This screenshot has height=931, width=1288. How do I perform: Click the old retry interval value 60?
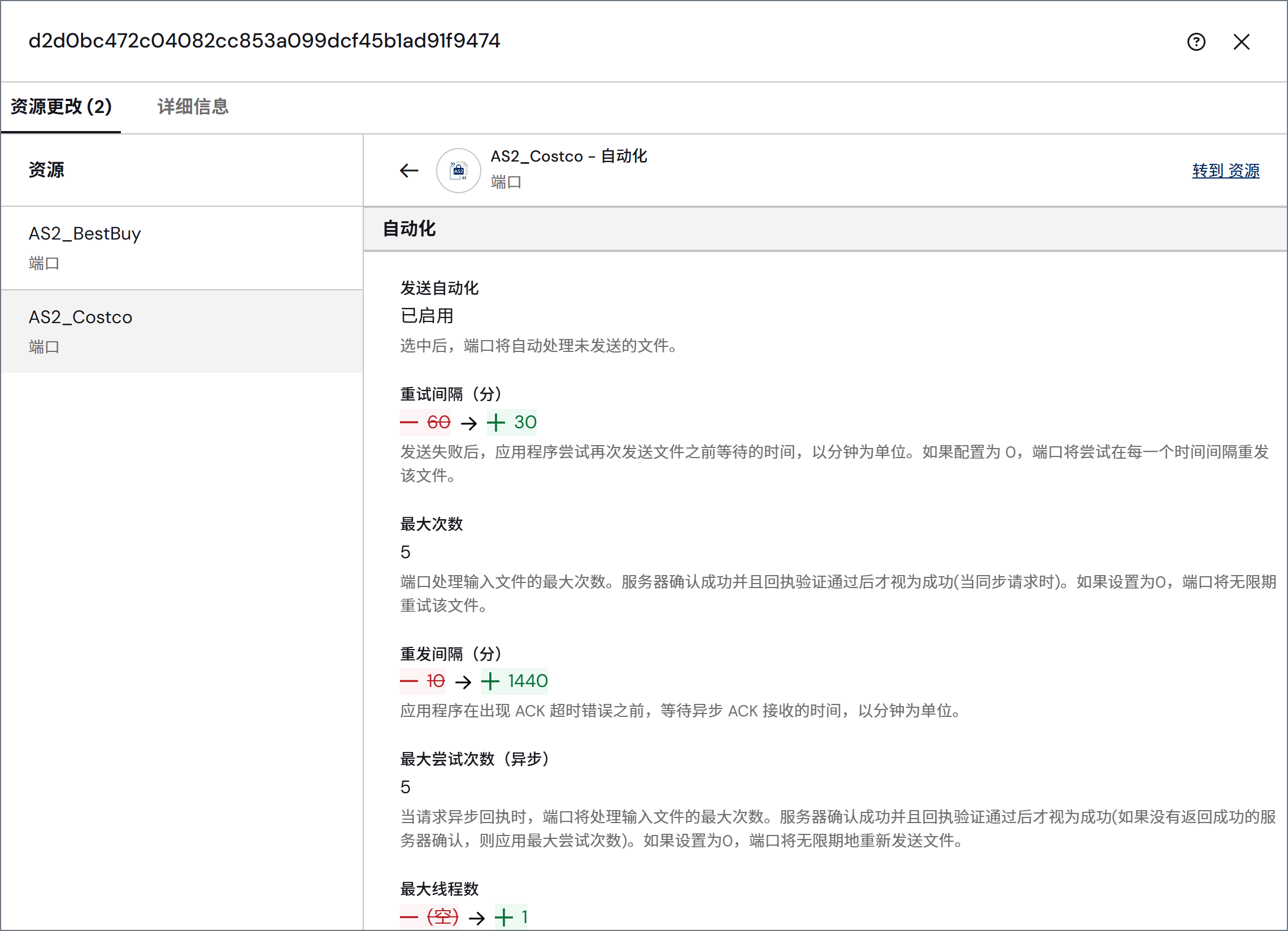pyautogui.click(x=425, y=422)
